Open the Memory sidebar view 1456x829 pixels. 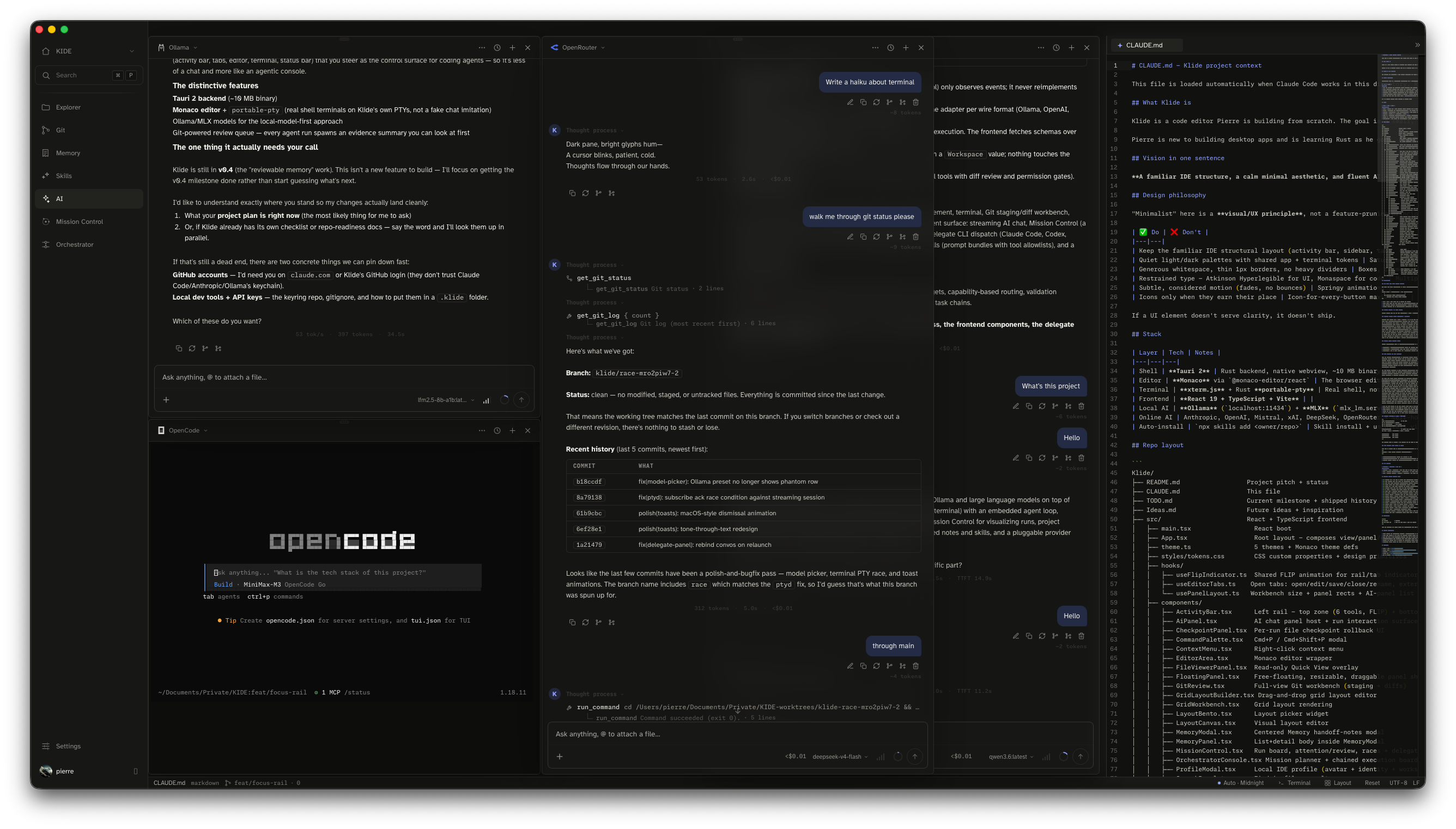pos(89,153)
